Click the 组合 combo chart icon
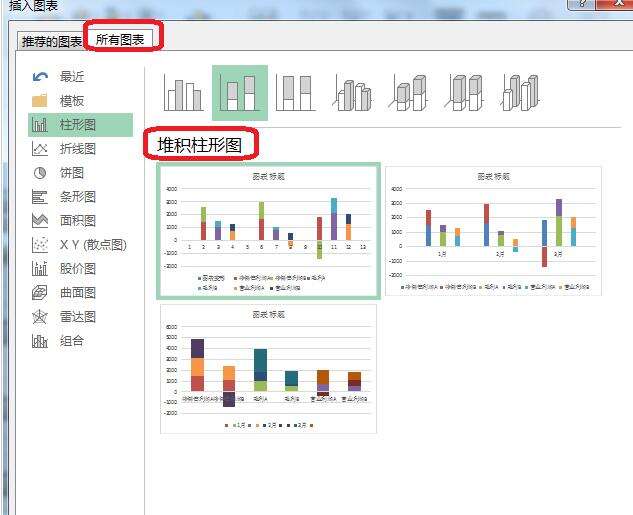 point(40,341)
